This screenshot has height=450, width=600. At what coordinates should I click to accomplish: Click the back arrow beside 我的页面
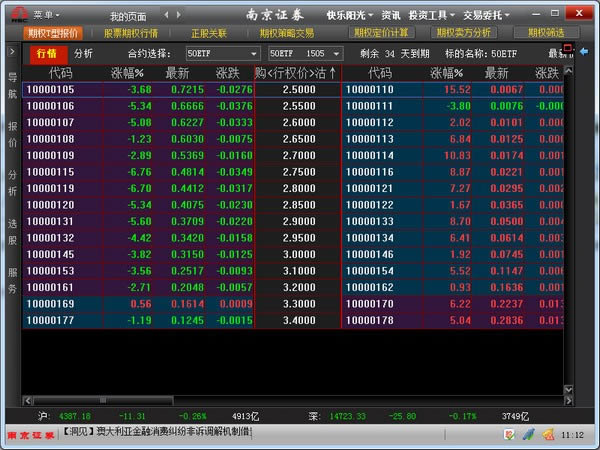(x=165, y=16)
